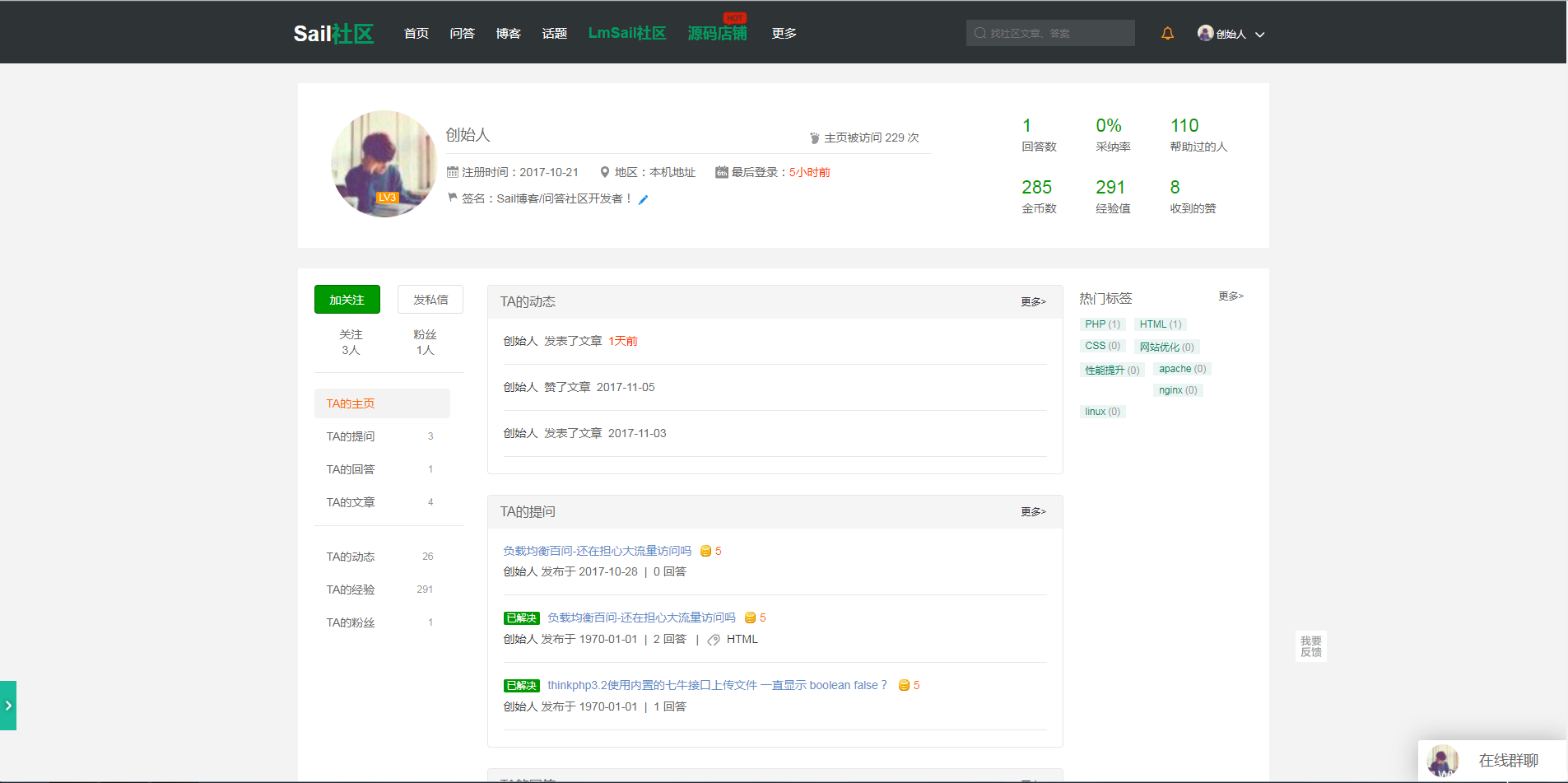This screenshot has width=1568, height=783.
Task: Click the 关注 3人 count
Action: point(351,342)
